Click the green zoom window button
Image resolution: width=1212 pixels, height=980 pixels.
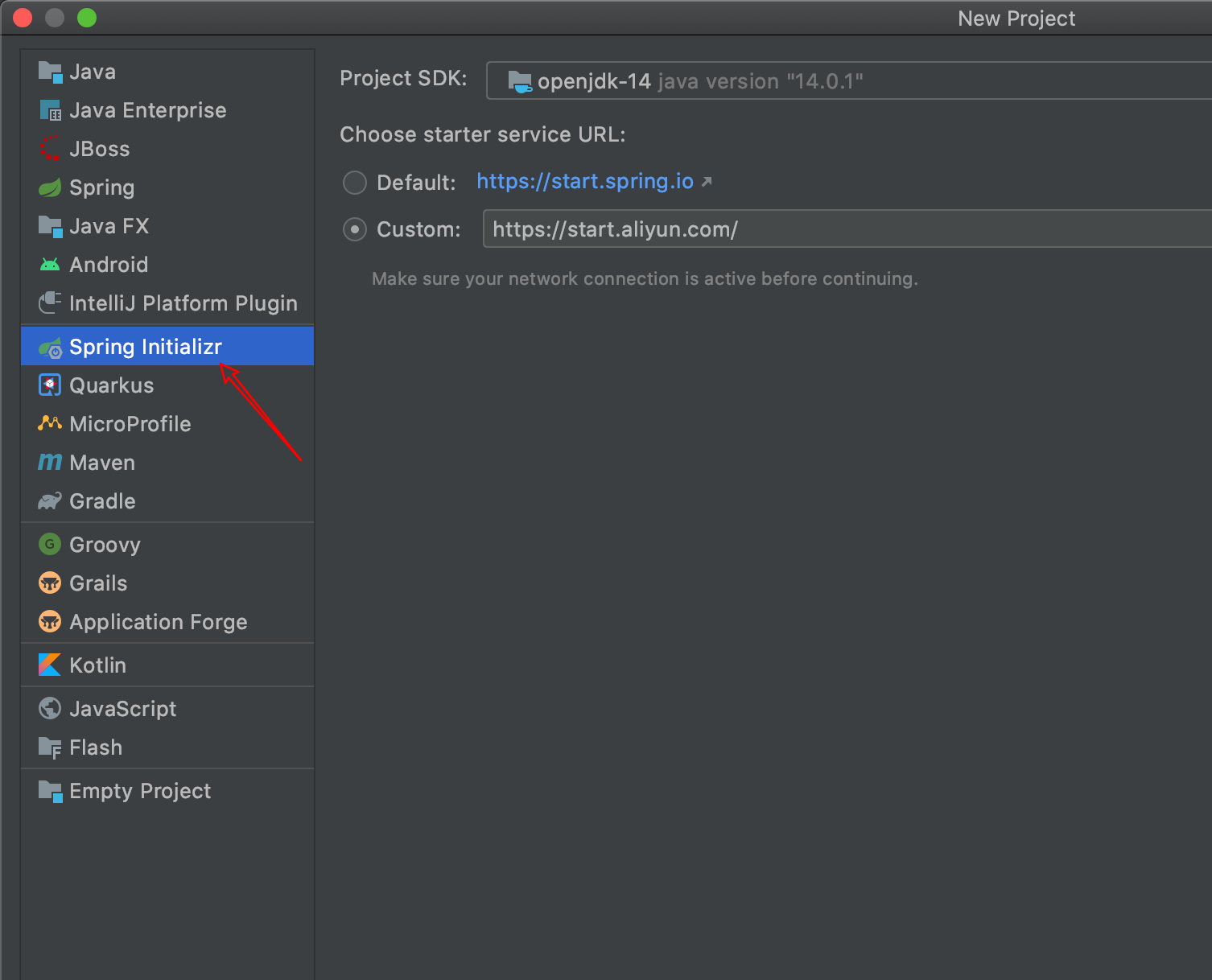[x=87, y=18]
